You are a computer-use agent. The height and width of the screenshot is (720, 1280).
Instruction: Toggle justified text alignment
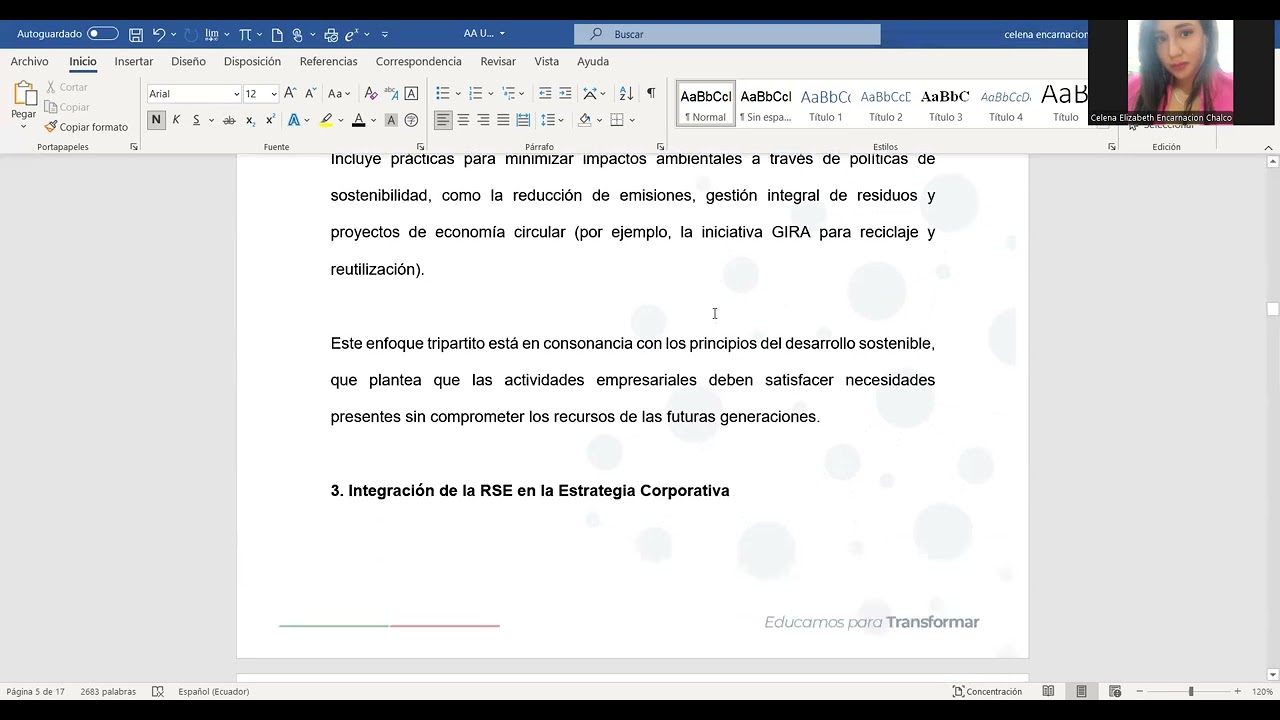pyautogui.click(x=503, y=120)
